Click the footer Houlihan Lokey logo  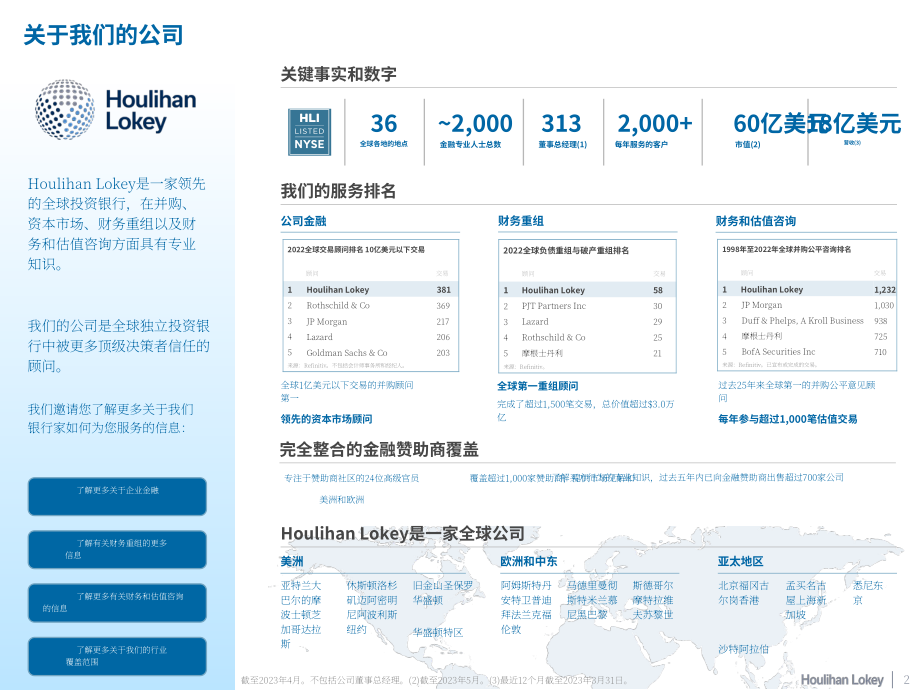click(x=842, y=679)
